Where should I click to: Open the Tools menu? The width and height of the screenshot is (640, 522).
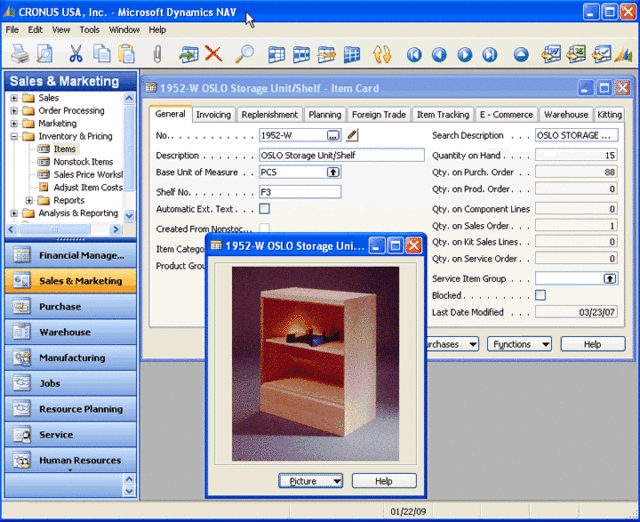[89, 30]
